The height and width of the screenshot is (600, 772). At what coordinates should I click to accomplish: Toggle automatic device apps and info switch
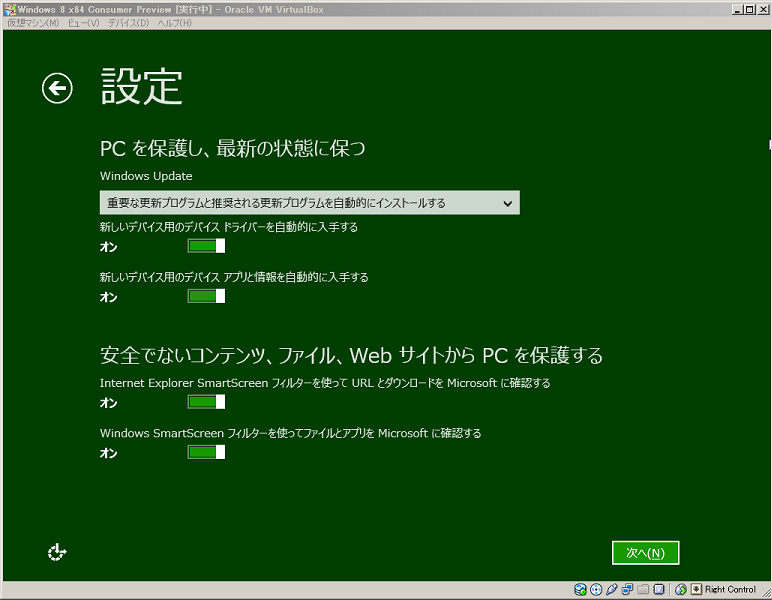[206, 296]
